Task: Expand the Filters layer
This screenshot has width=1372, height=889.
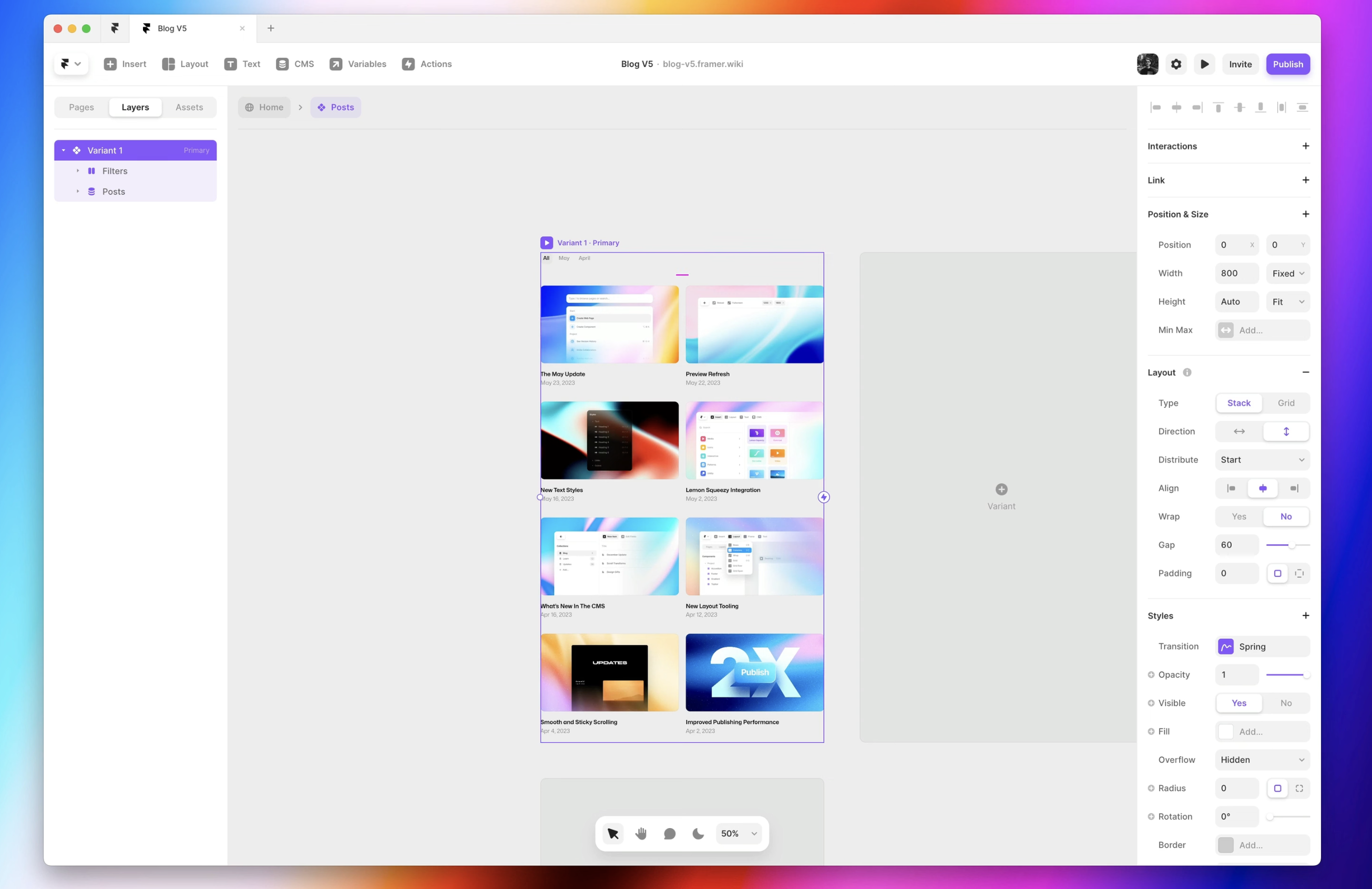Action: pos(78,171)
